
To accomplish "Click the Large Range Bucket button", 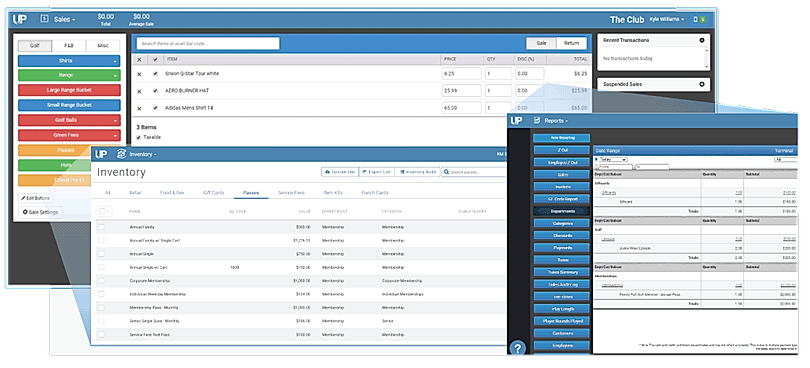I will (x=69, y=90).
